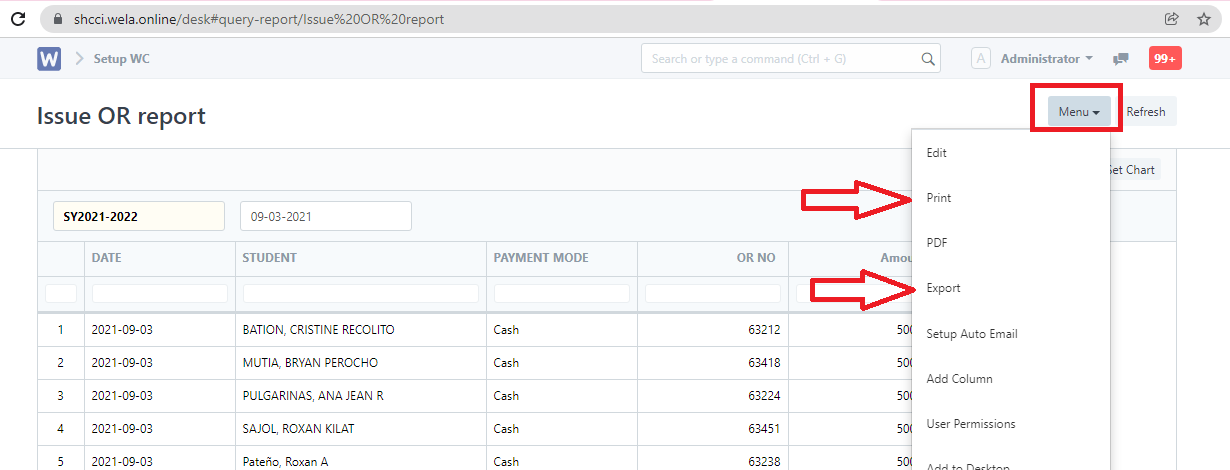Toggle the Menu dropdown button
The image size is (1230, 470).
pos(1078,112)
